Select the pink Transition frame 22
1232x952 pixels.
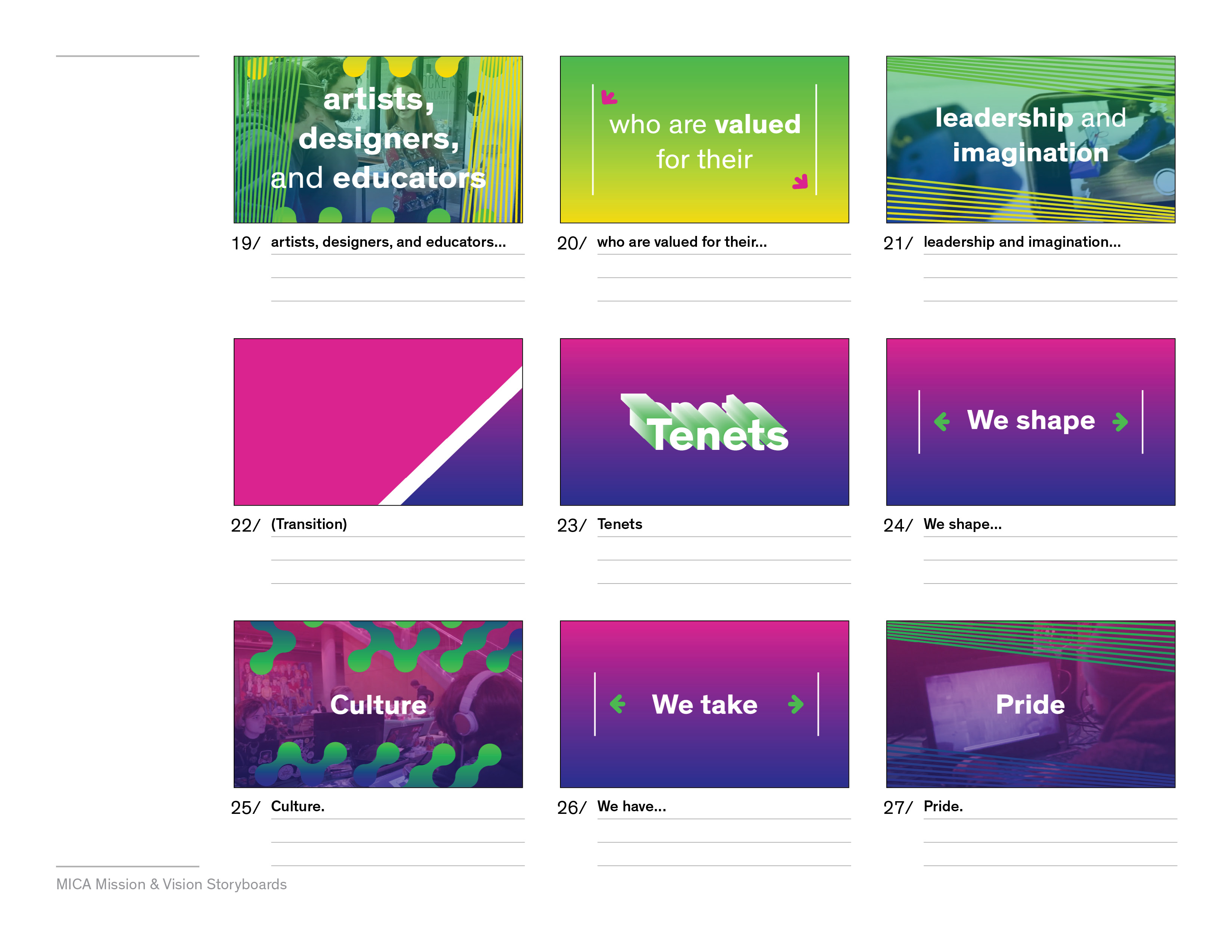[x=378, y=422]
